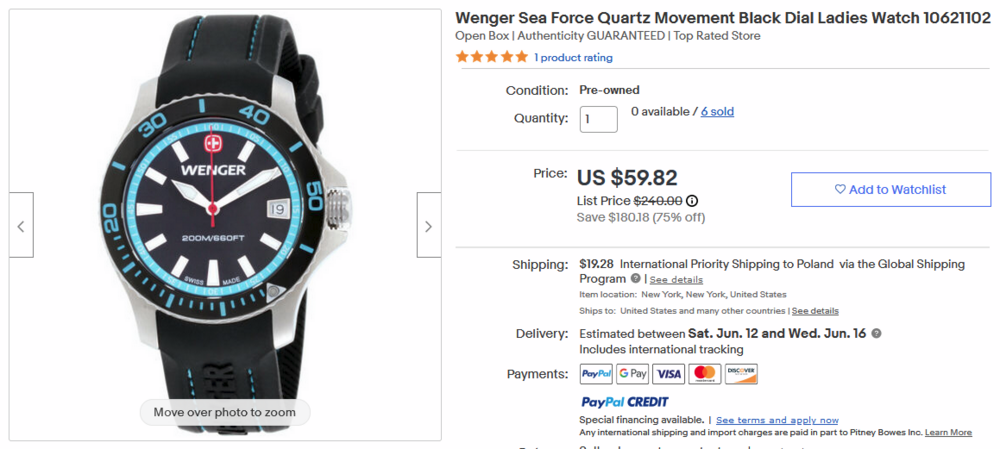
Task: Open the 6 sold link
Action: point(717,112)
